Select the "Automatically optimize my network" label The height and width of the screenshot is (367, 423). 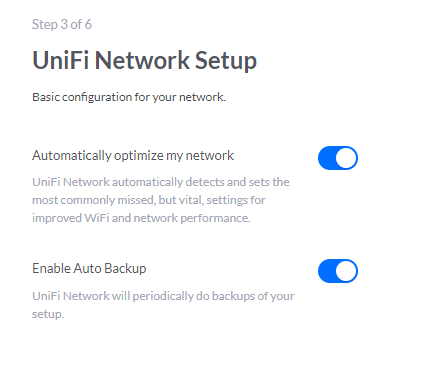click(x=133, y=156)
